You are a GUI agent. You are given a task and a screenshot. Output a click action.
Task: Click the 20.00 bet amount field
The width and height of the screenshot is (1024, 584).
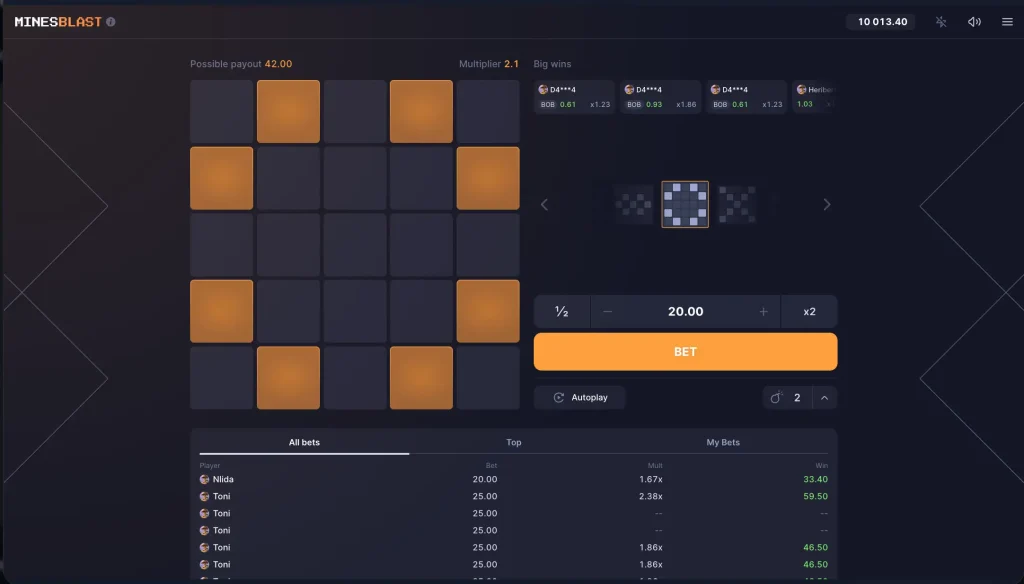[685, 312]
